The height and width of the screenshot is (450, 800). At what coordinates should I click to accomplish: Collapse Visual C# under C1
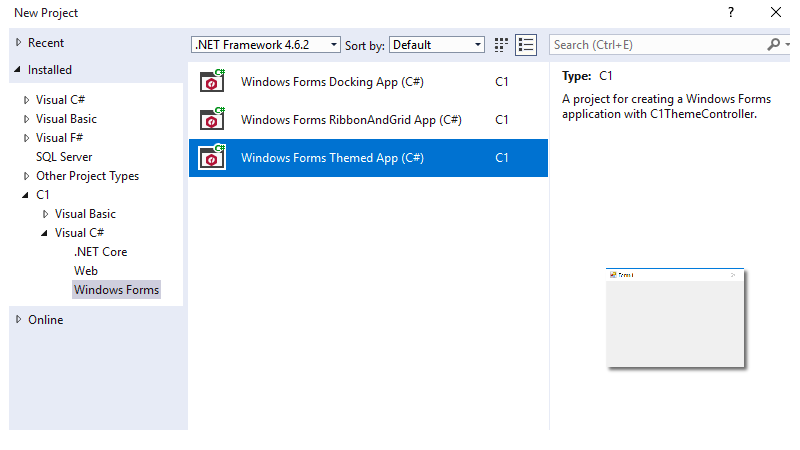pos(44,233)
